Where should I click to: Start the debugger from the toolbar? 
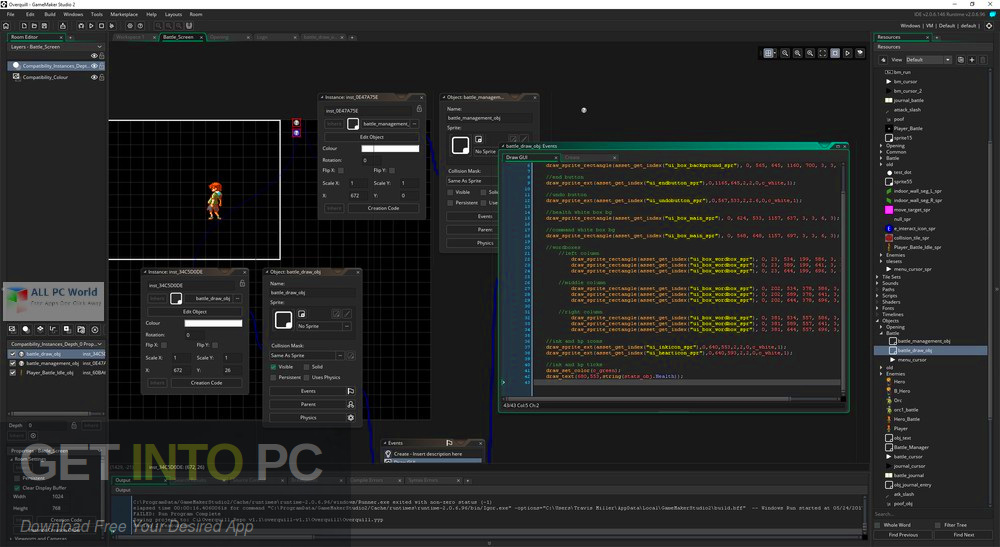(x=81, y=26)
